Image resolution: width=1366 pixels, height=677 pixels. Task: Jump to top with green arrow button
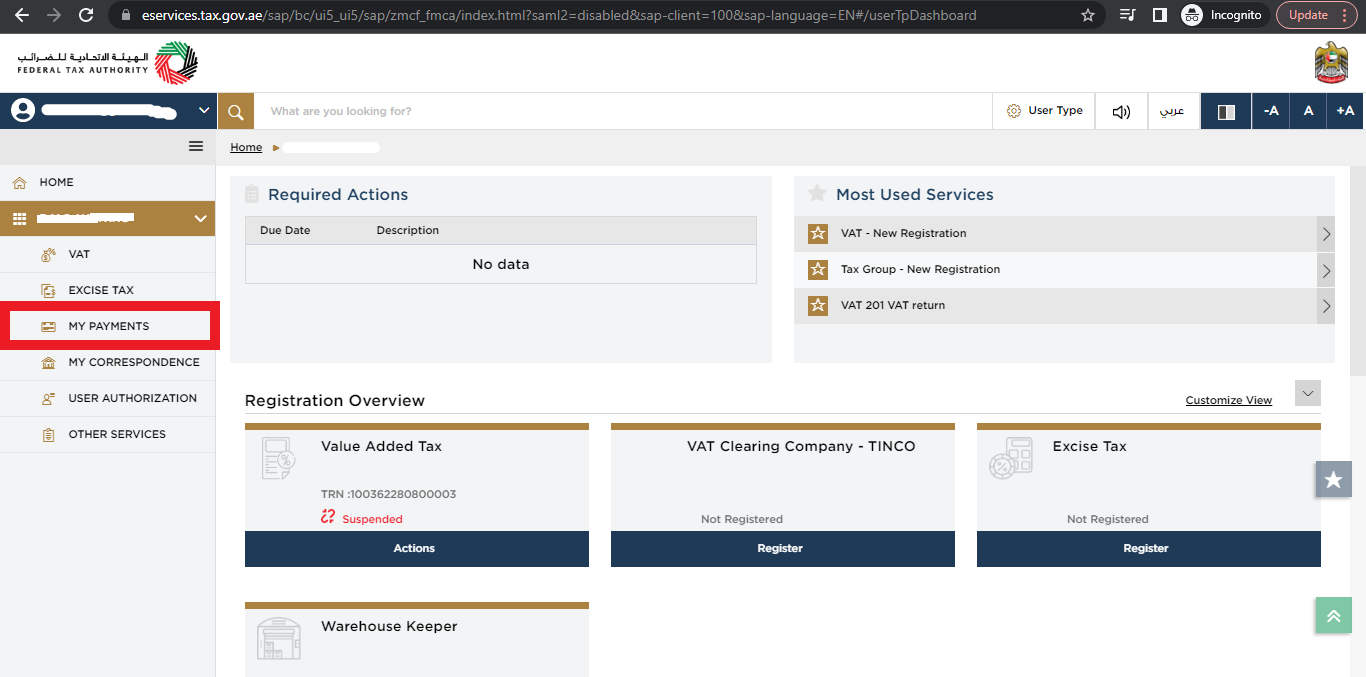[1333, 616]
